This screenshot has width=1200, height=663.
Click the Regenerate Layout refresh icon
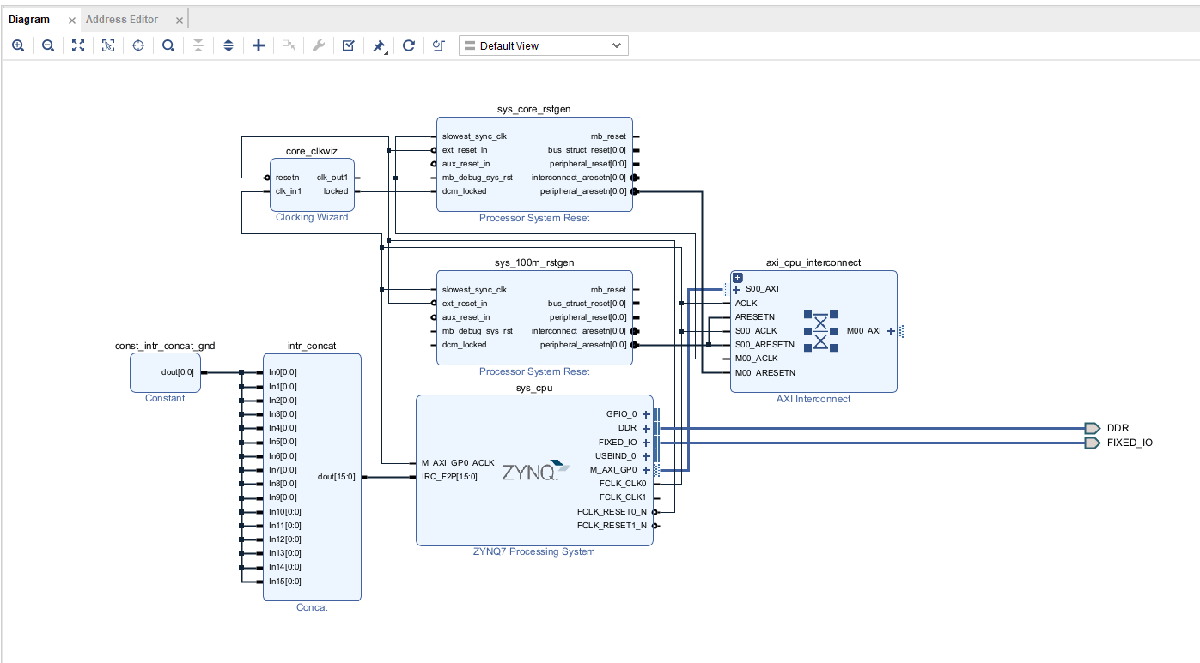pyautogui.click(x=408, y=45)
